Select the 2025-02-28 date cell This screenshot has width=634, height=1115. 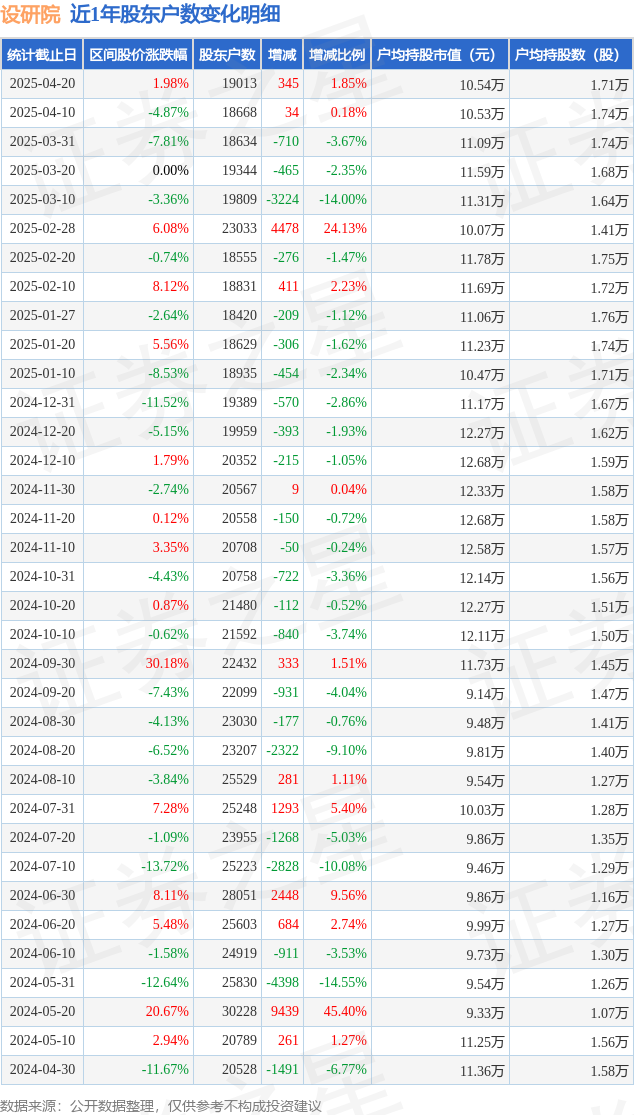click(42, 228)
